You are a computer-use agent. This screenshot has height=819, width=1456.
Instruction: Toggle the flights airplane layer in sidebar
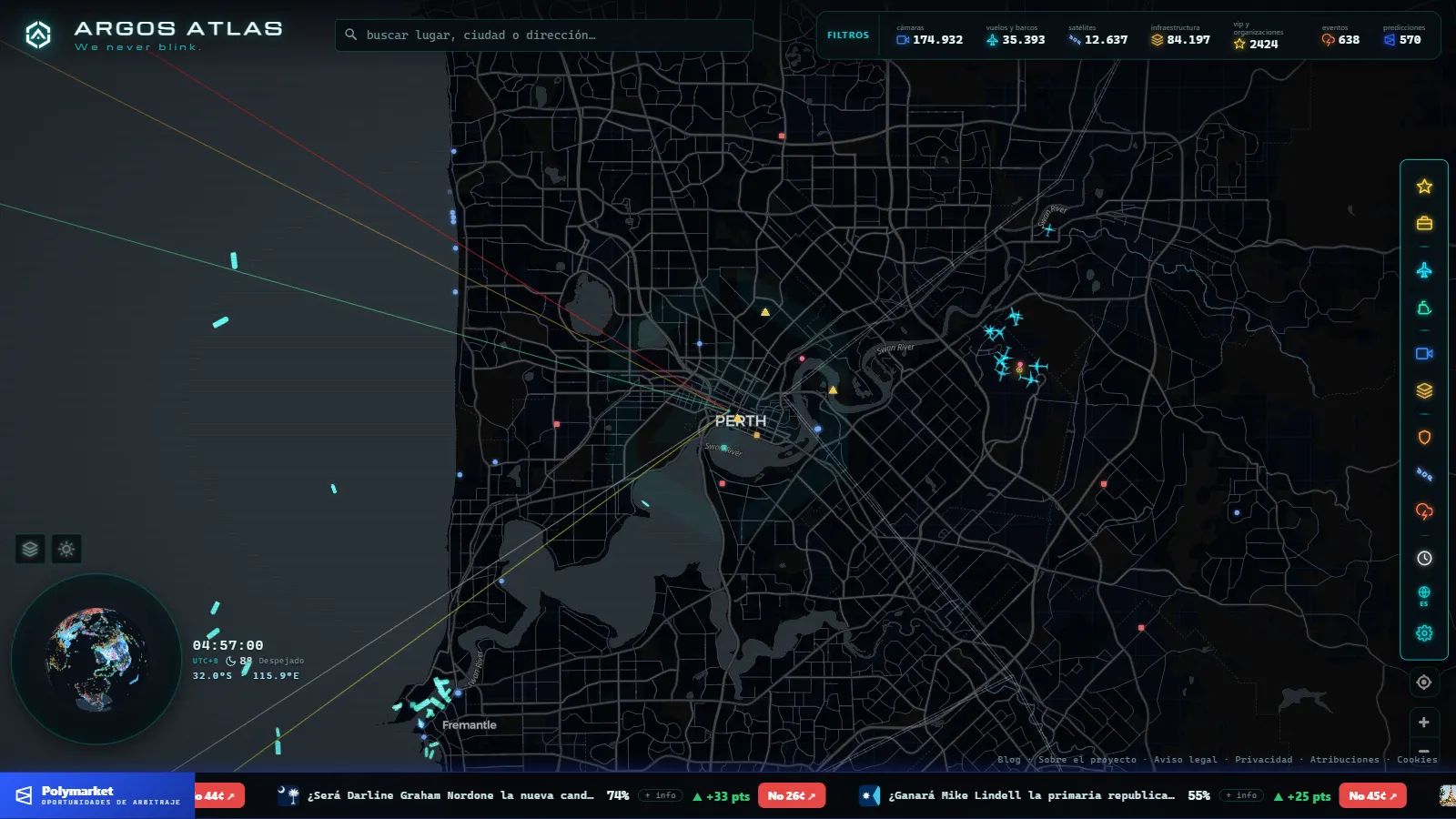[1424, 270]
